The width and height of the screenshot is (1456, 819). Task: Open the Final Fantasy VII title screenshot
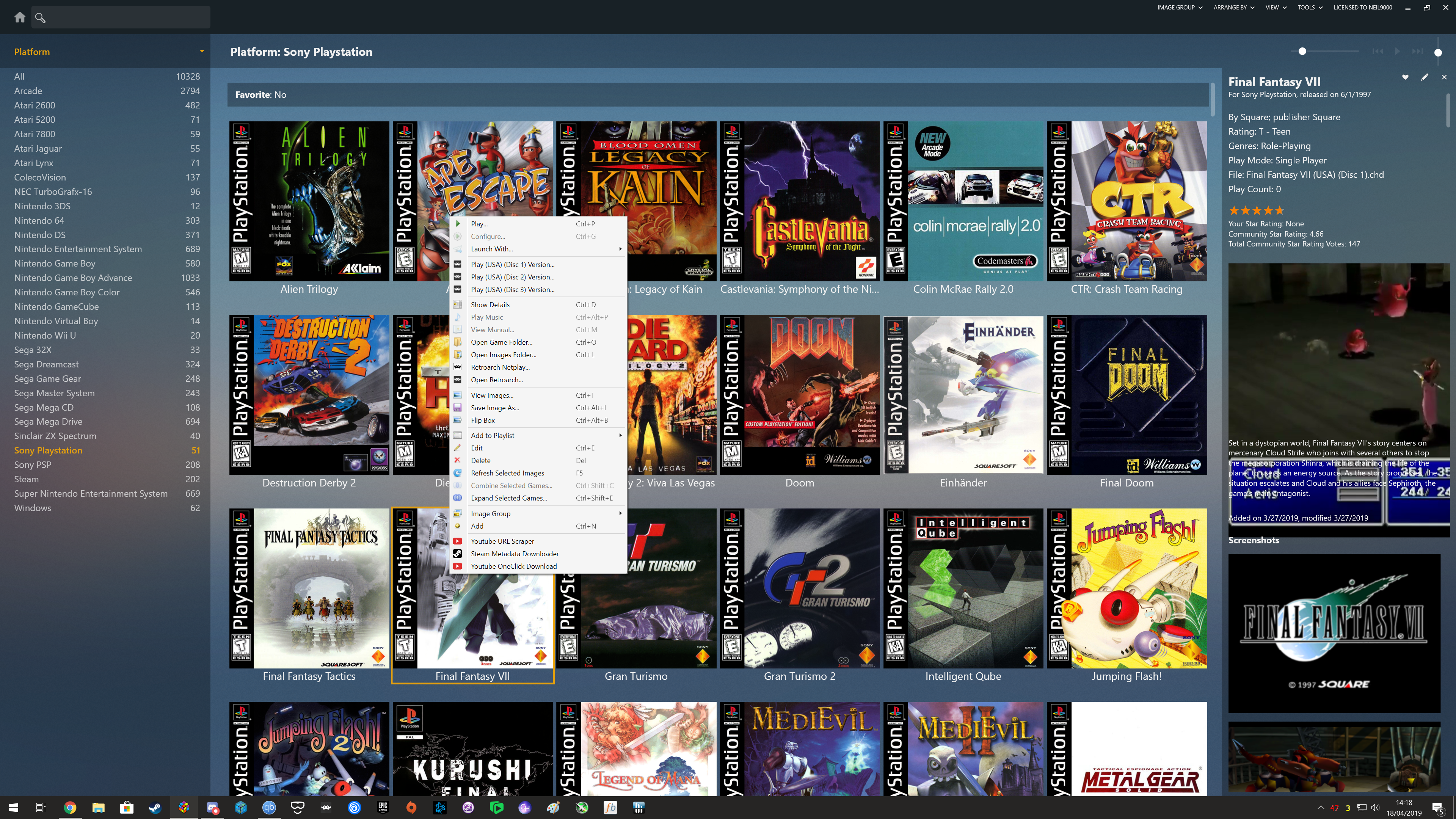[x=1334, y=634]
